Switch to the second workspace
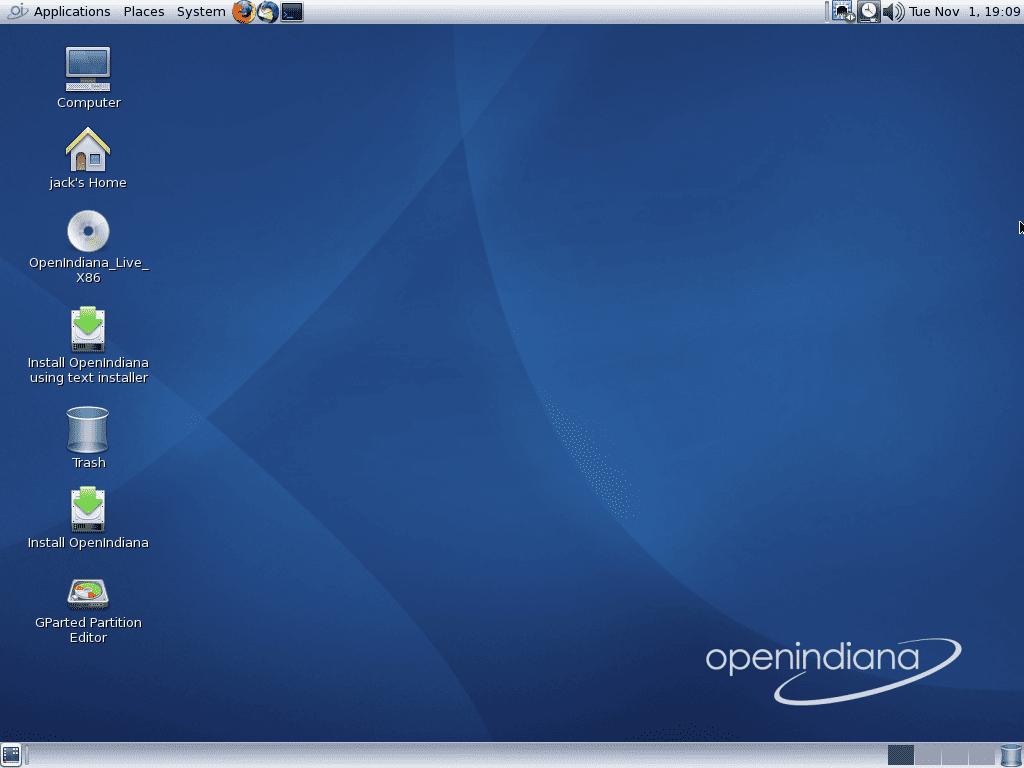1024x768 pixels. click(927, 756)
